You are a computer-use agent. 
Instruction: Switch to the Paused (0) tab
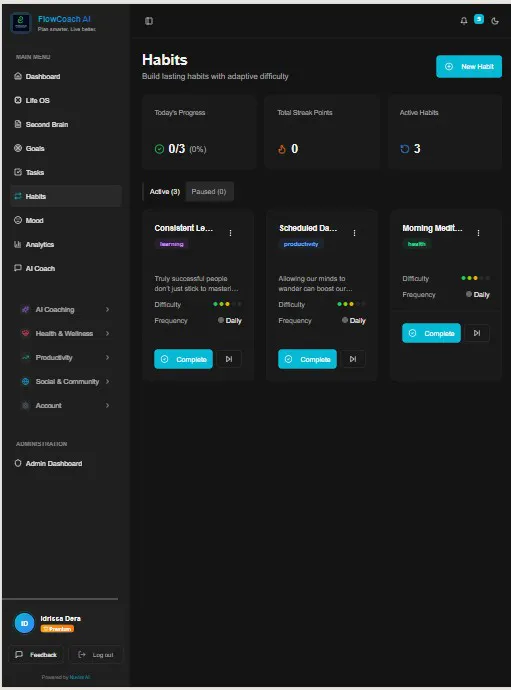pos(209,191)
